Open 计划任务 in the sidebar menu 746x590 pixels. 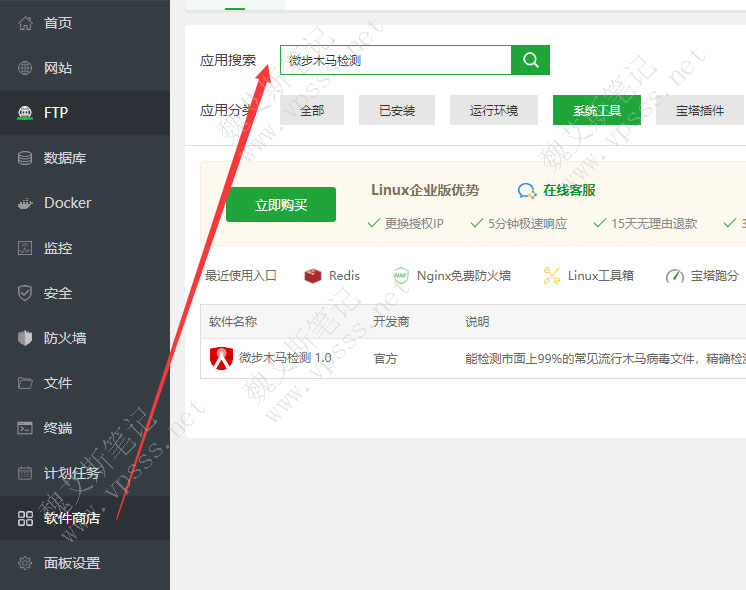click(x=71, y=473)
